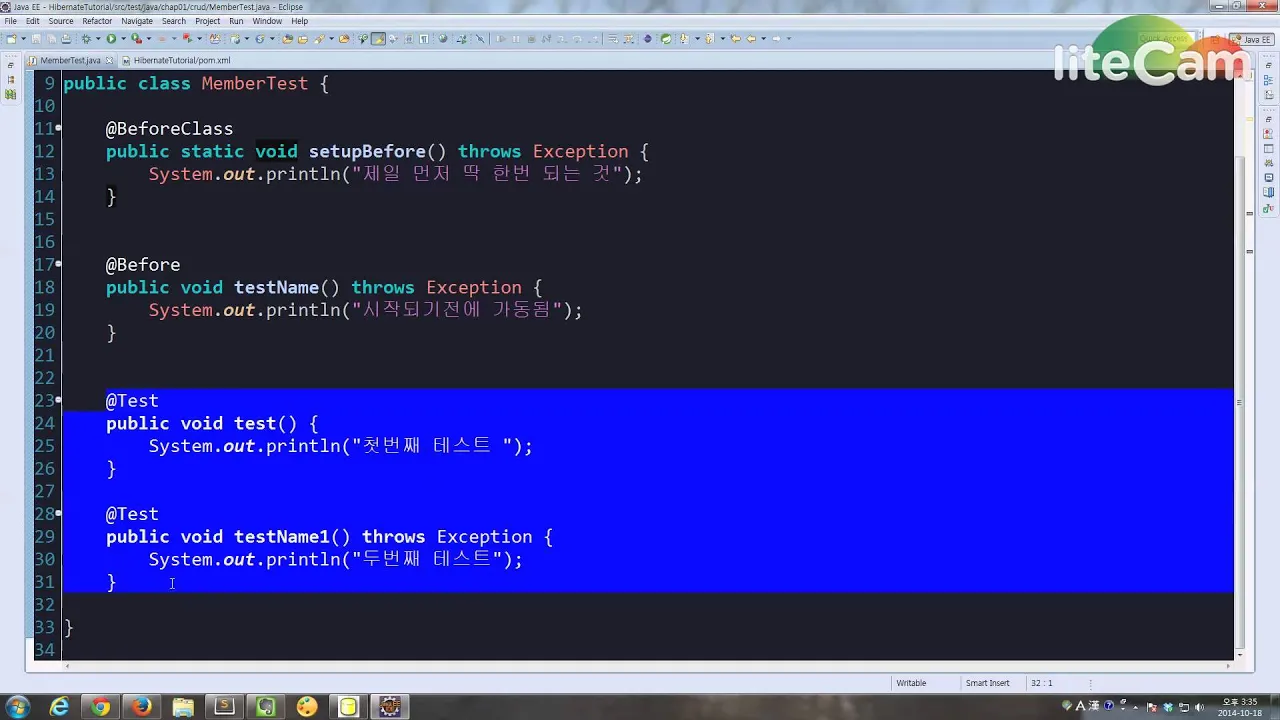Image resolution: width=1280 pixels, height=720 pixels.
Task: Click the topmost icon in right-hand view stack
Action: click(x=1269, y=65)
